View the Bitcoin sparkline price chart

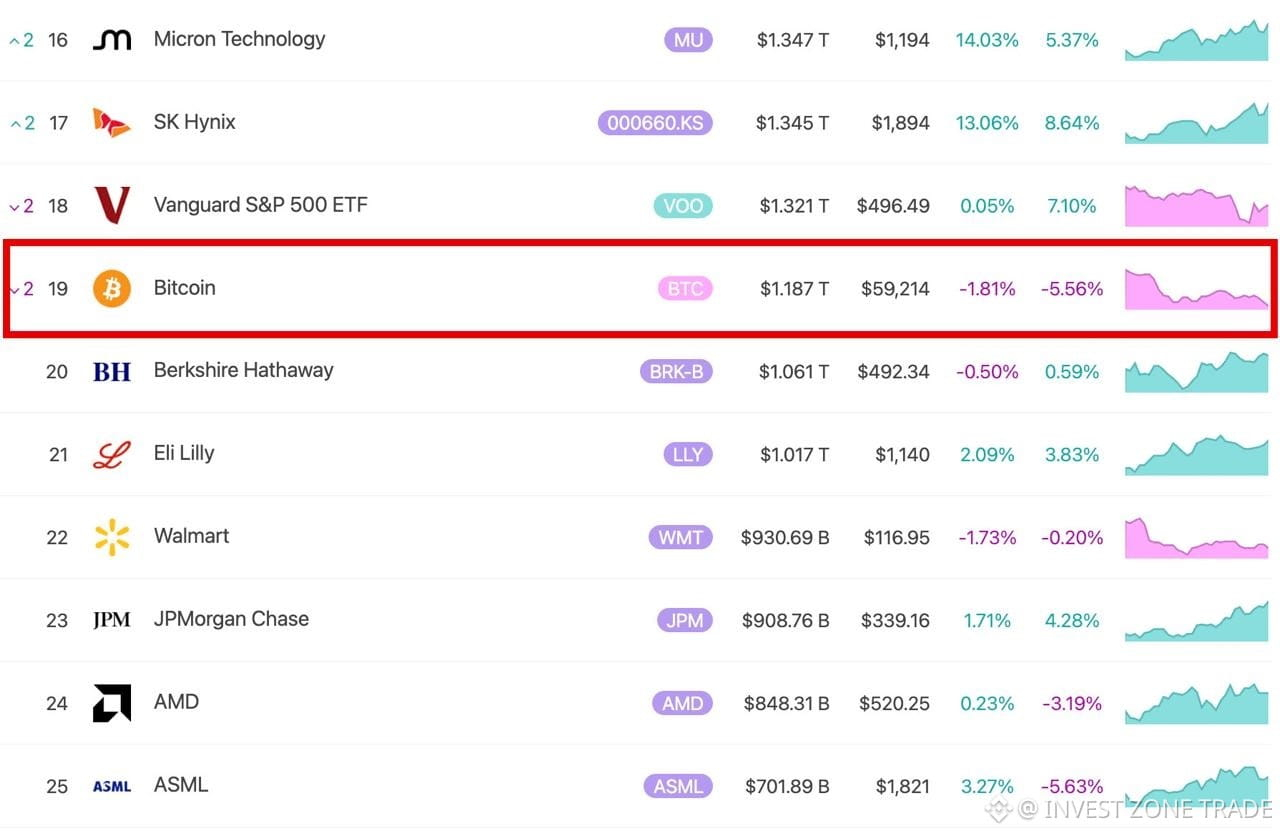(1196, 289)
